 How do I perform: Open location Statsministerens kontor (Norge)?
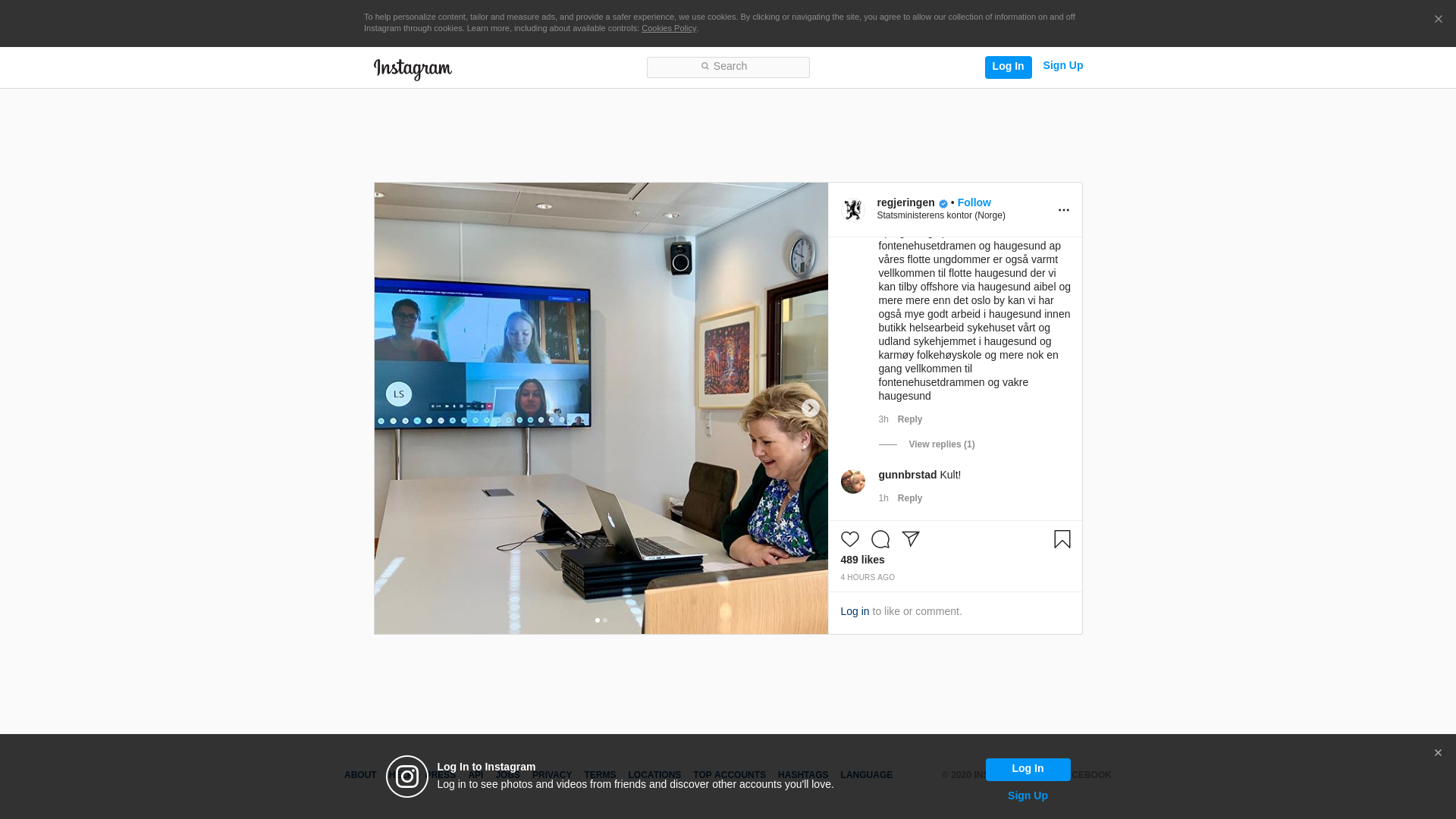(941, 215)
